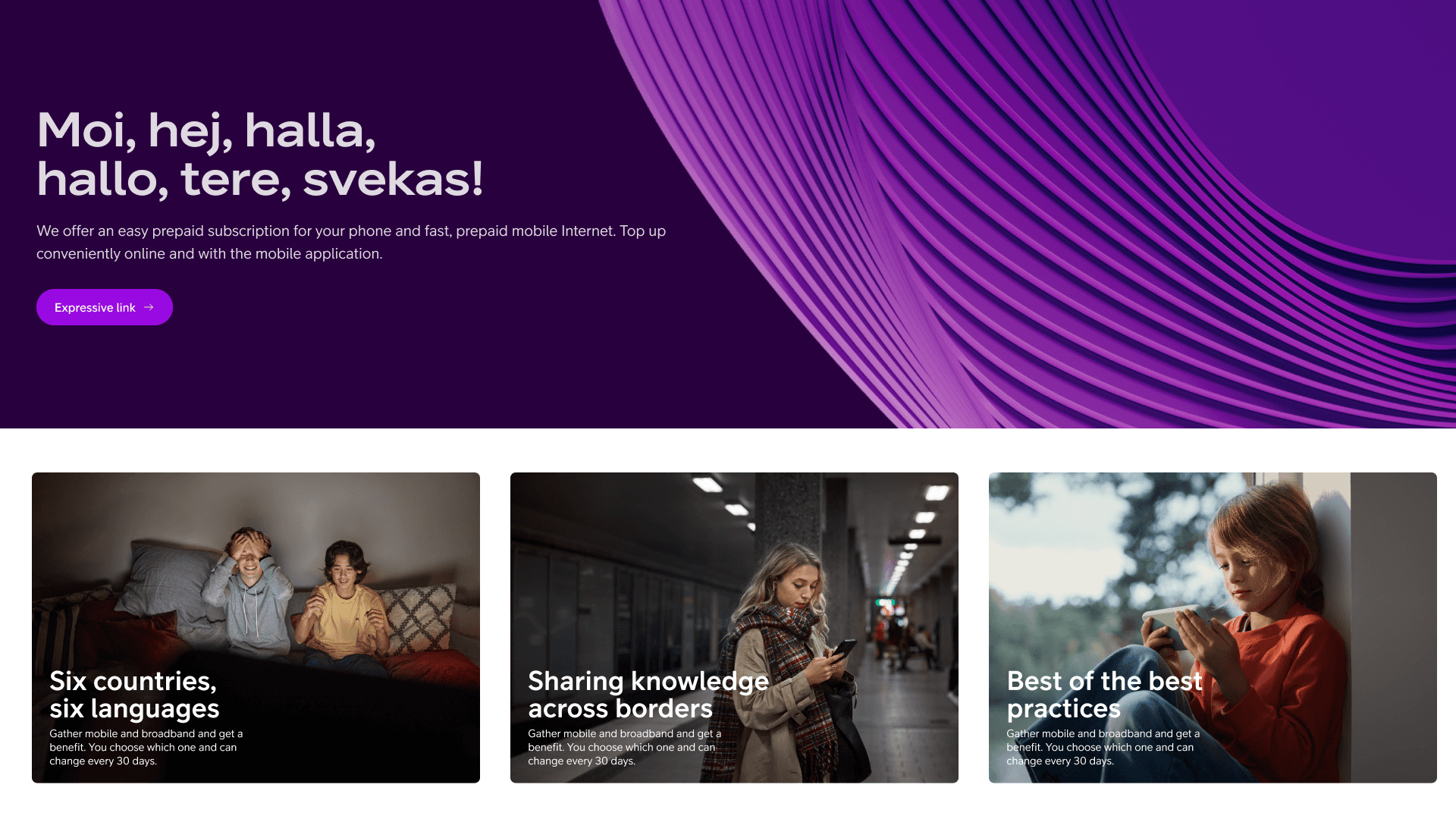The height and width of the screenshot is (819, 1456).
Task: Click description text under Six countries heading
Action: coord(146,747)
